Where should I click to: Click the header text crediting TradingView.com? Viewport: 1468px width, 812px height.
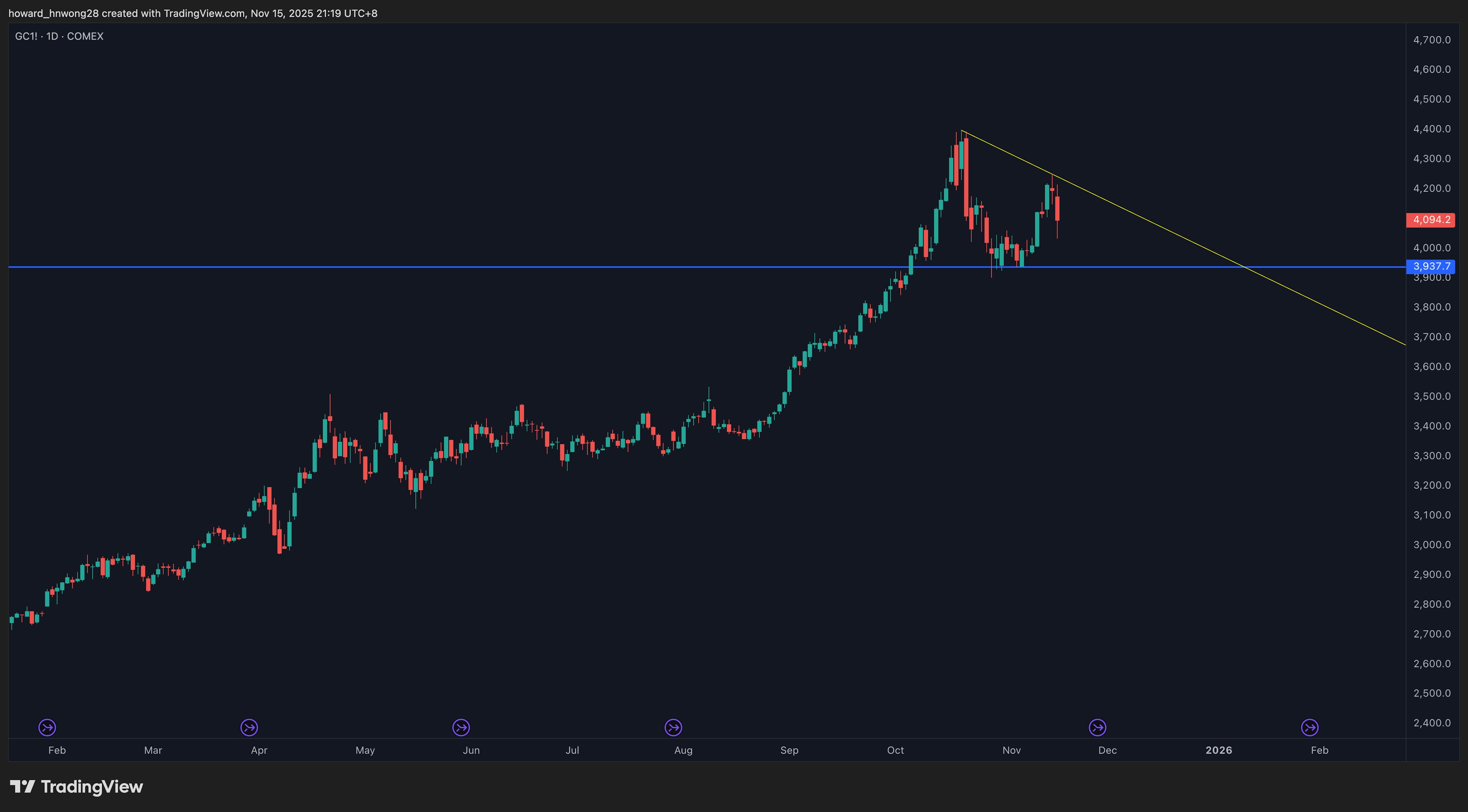pyautogui.click(x=193, y=13)
